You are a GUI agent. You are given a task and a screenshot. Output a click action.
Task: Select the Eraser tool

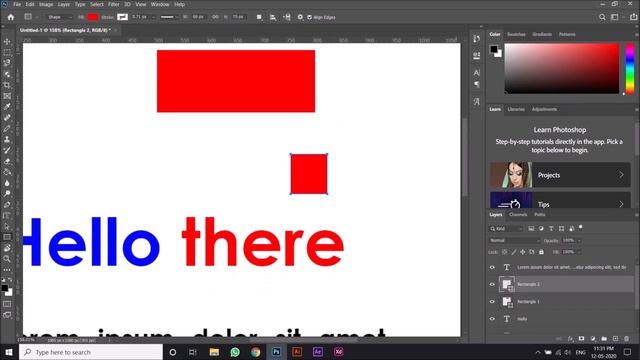tap(7, 161)
